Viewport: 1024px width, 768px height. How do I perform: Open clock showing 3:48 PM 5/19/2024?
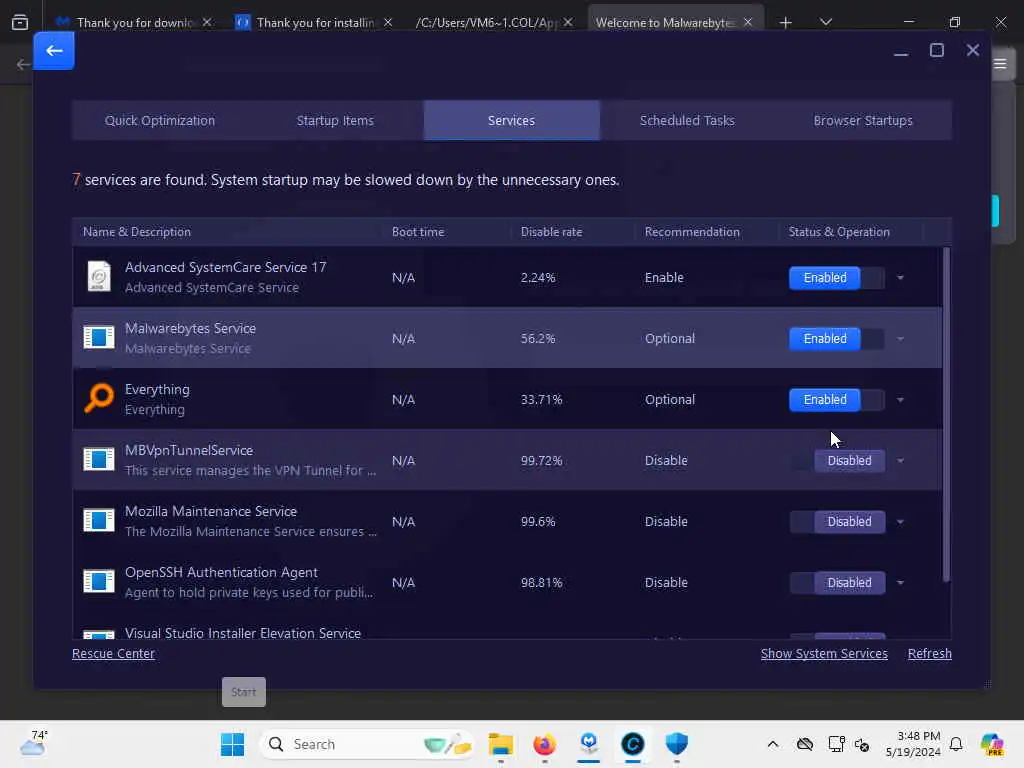point(913,744)
